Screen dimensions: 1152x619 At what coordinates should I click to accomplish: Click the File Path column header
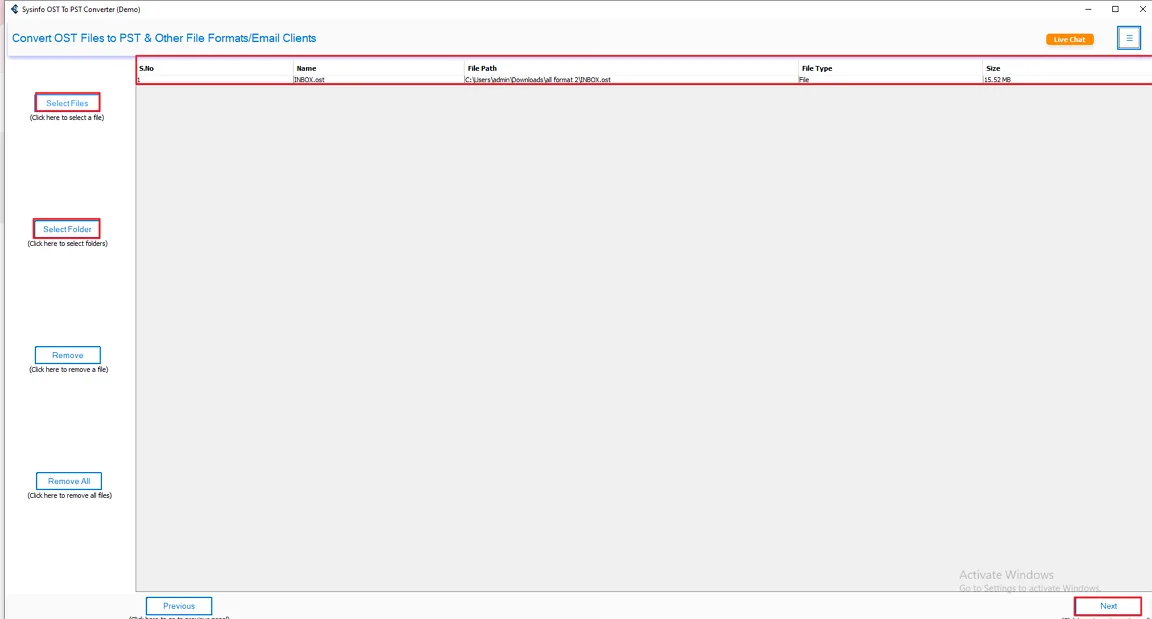[x=481, y=68]
